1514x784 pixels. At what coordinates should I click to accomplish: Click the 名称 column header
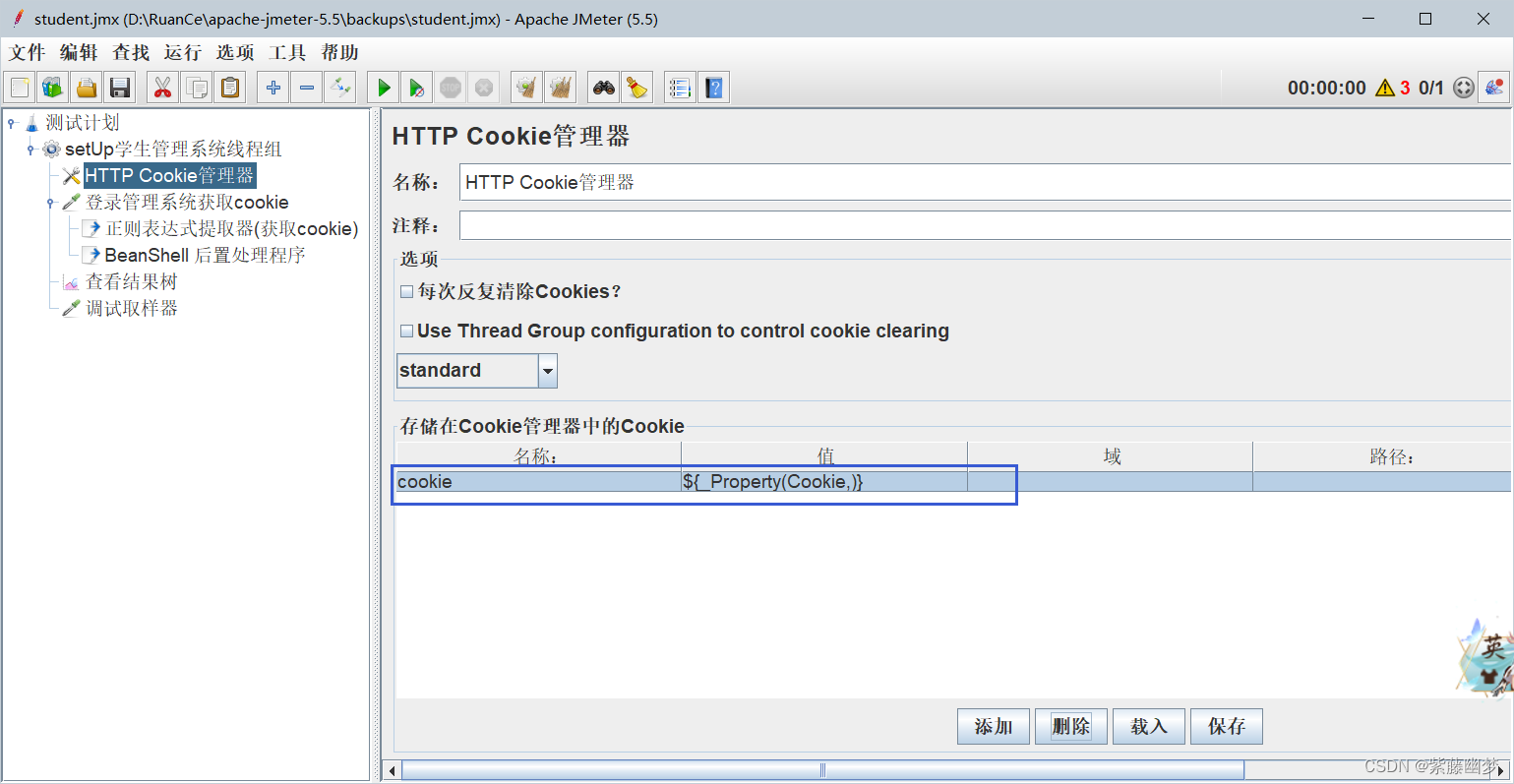pyautogui.click(x=538, y=457)
